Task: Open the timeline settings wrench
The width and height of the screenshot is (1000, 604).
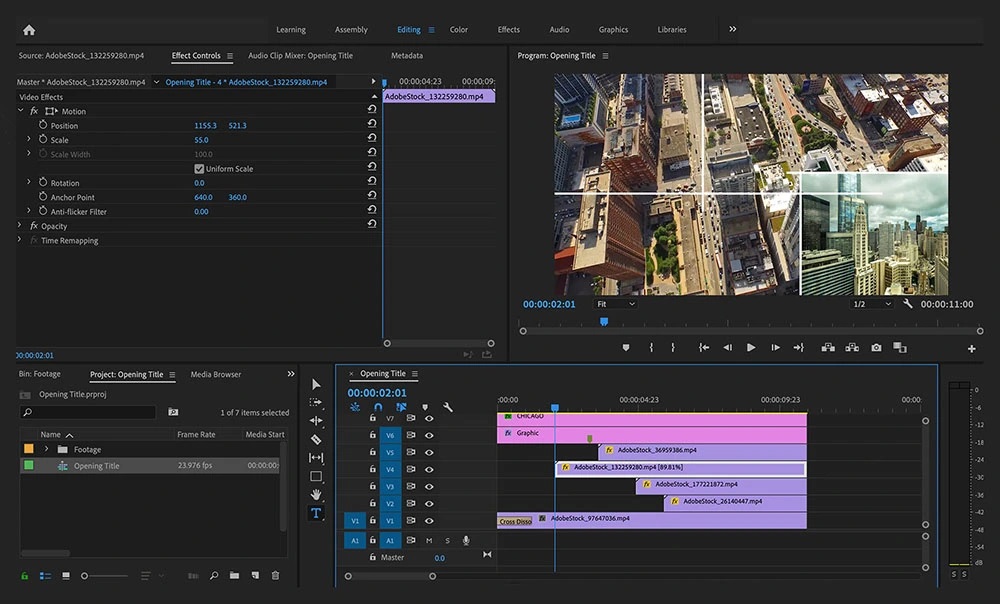Action: point(450,407)
